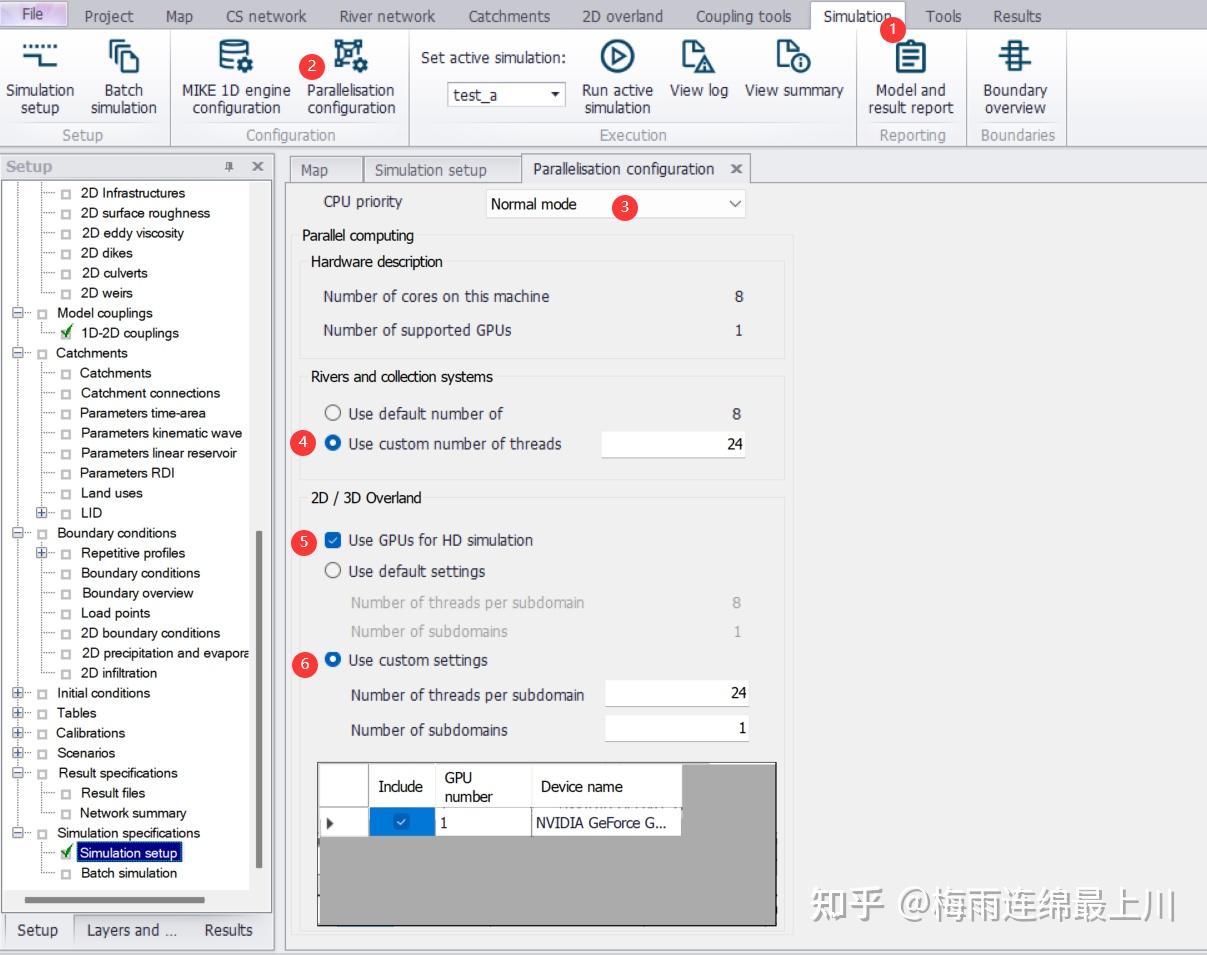Select Use default number of threads radio

(x=333, y=413)
